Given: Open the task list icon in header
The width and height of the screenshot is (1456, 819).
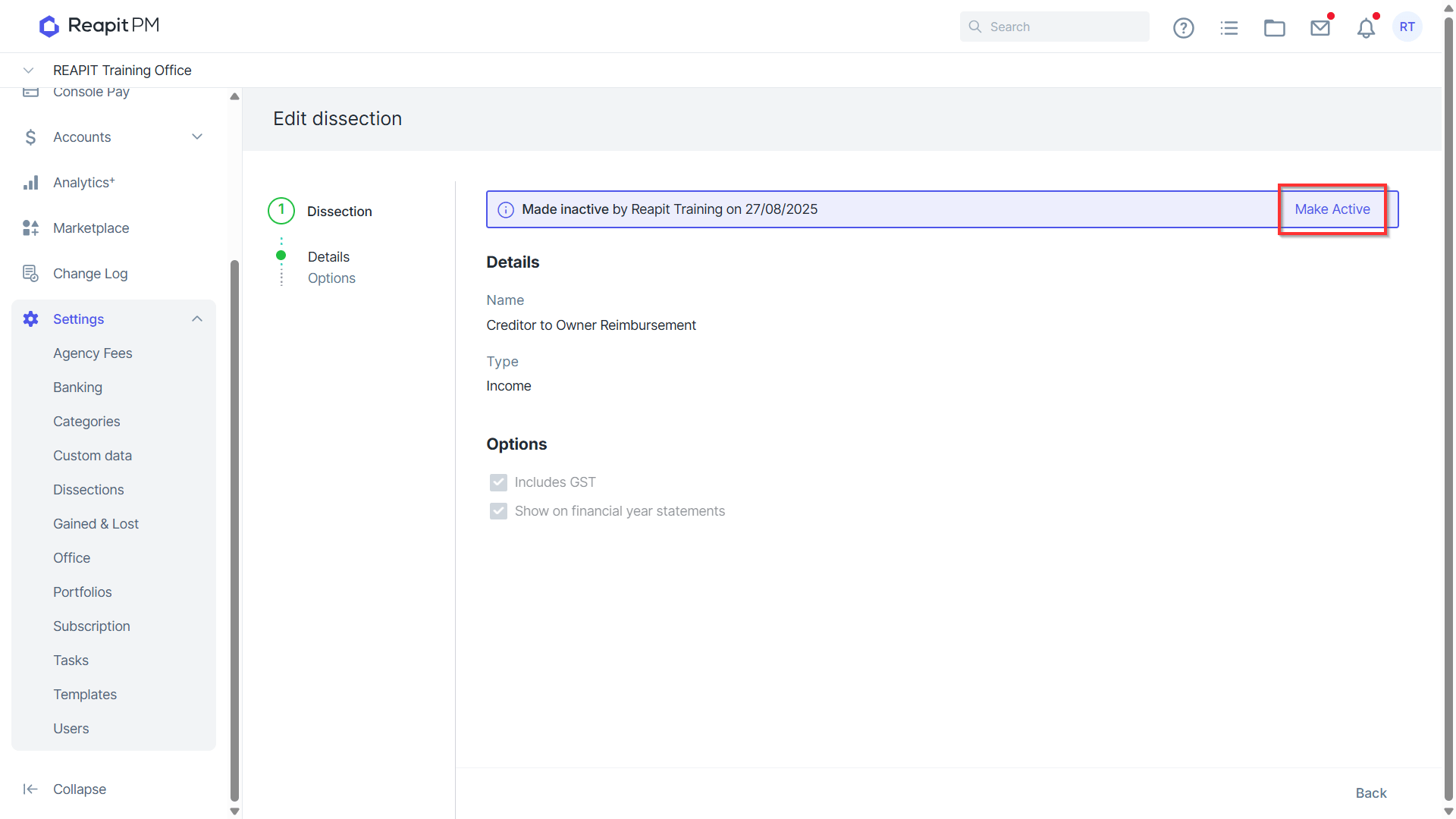Looking at the screenshot, I should (x=1228, y=27).
